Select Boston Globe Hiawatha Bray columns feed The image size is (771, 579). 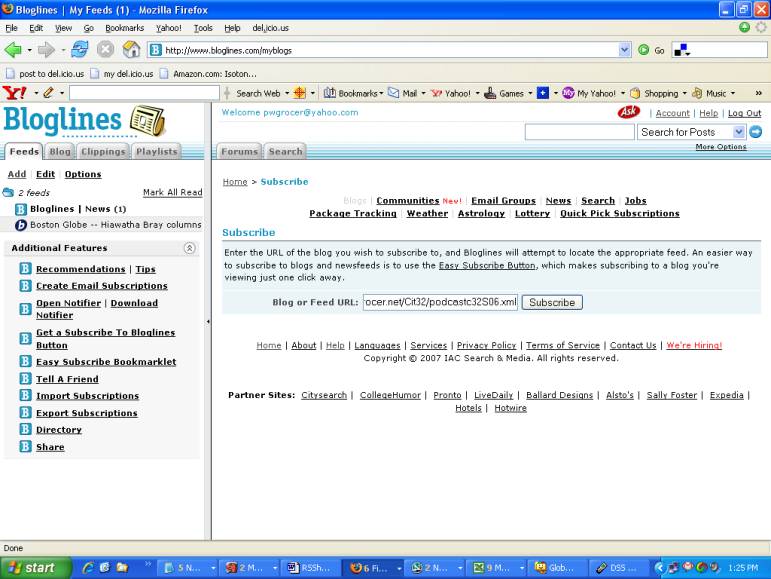tap(116, 225)
